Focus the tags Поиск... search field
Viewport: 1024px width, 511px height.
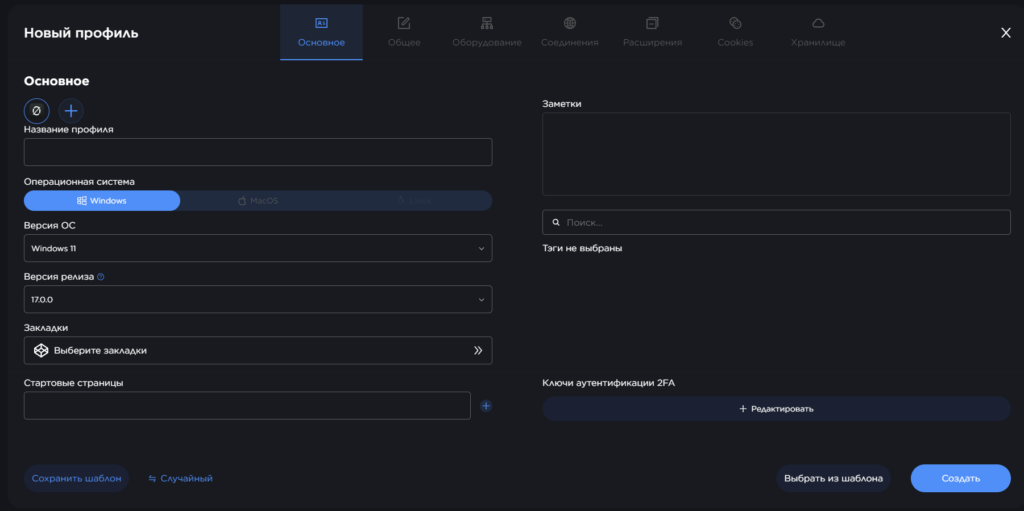[x=776, y=222]
